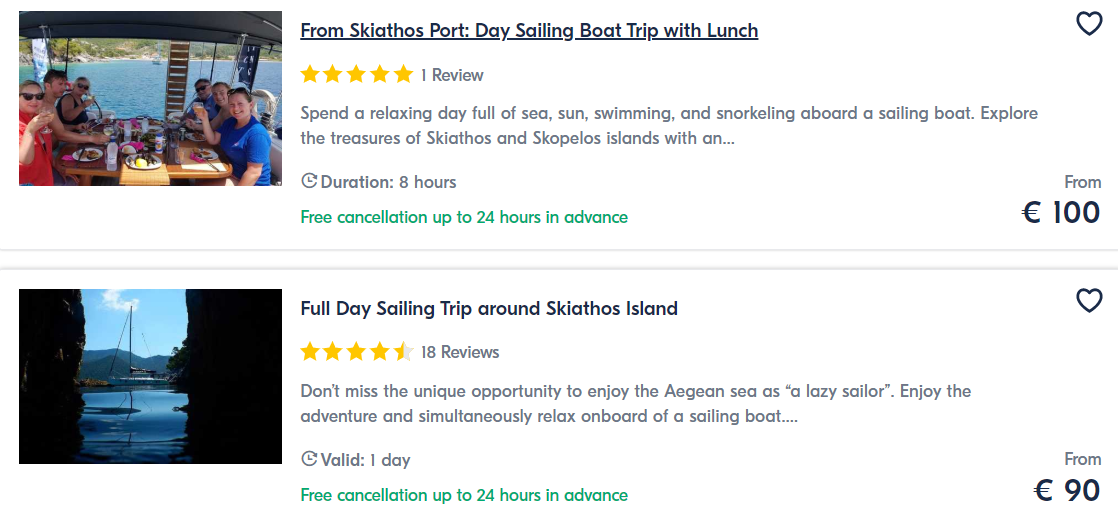Screen dimensions: 1118x513
Task: Click the 'Valid: 1 day' label
Action: [366, 460]
